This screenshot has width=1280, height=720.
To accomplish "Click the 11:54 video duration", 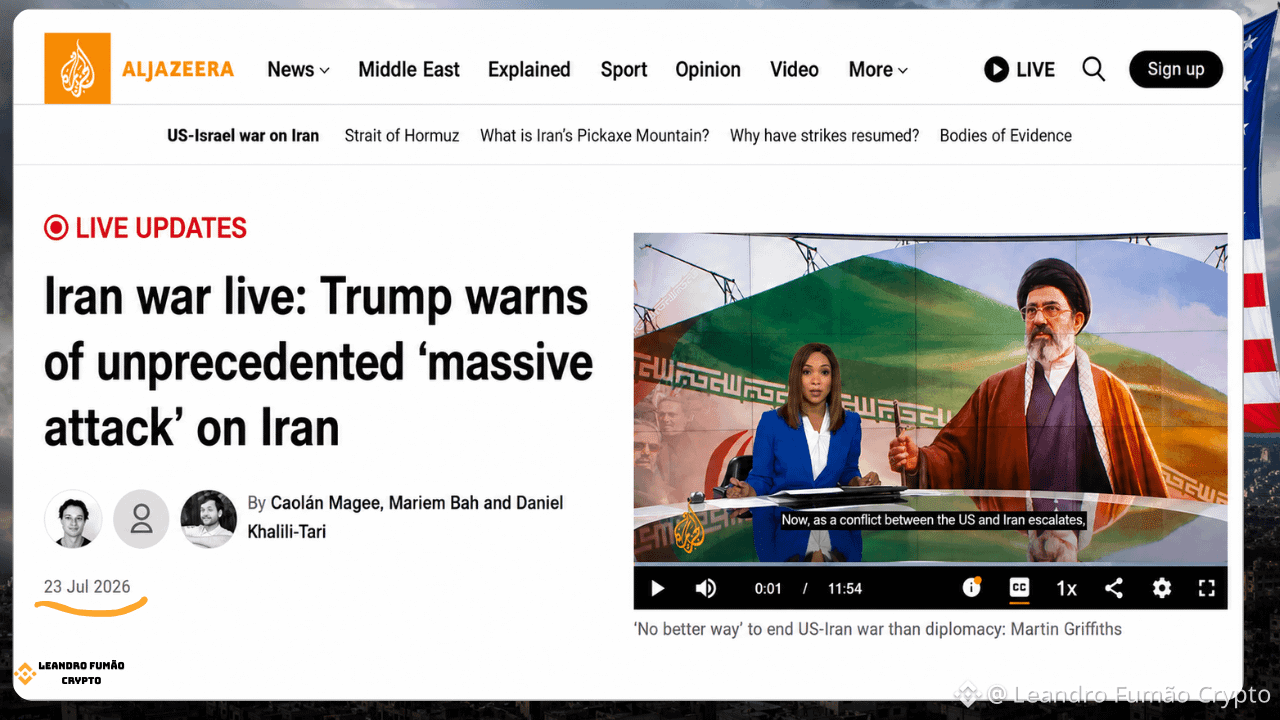I will (x=845, y=588).
